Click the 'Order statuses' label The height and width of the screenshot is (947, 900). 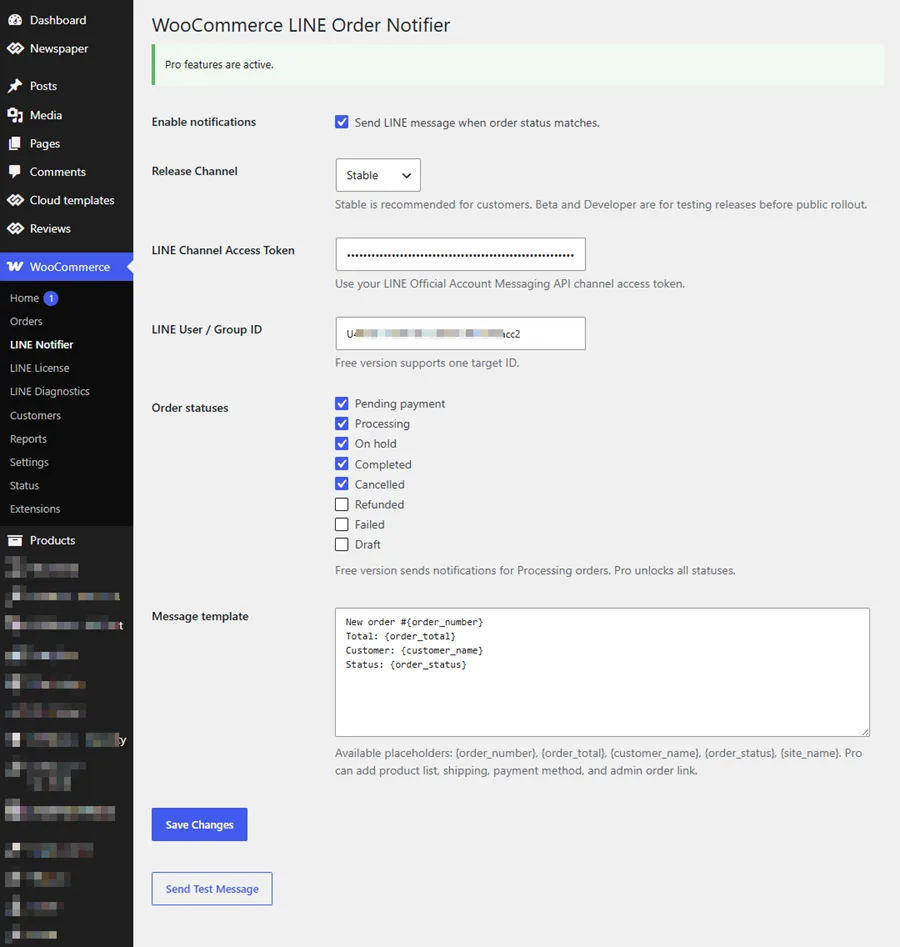pos(190,408)
